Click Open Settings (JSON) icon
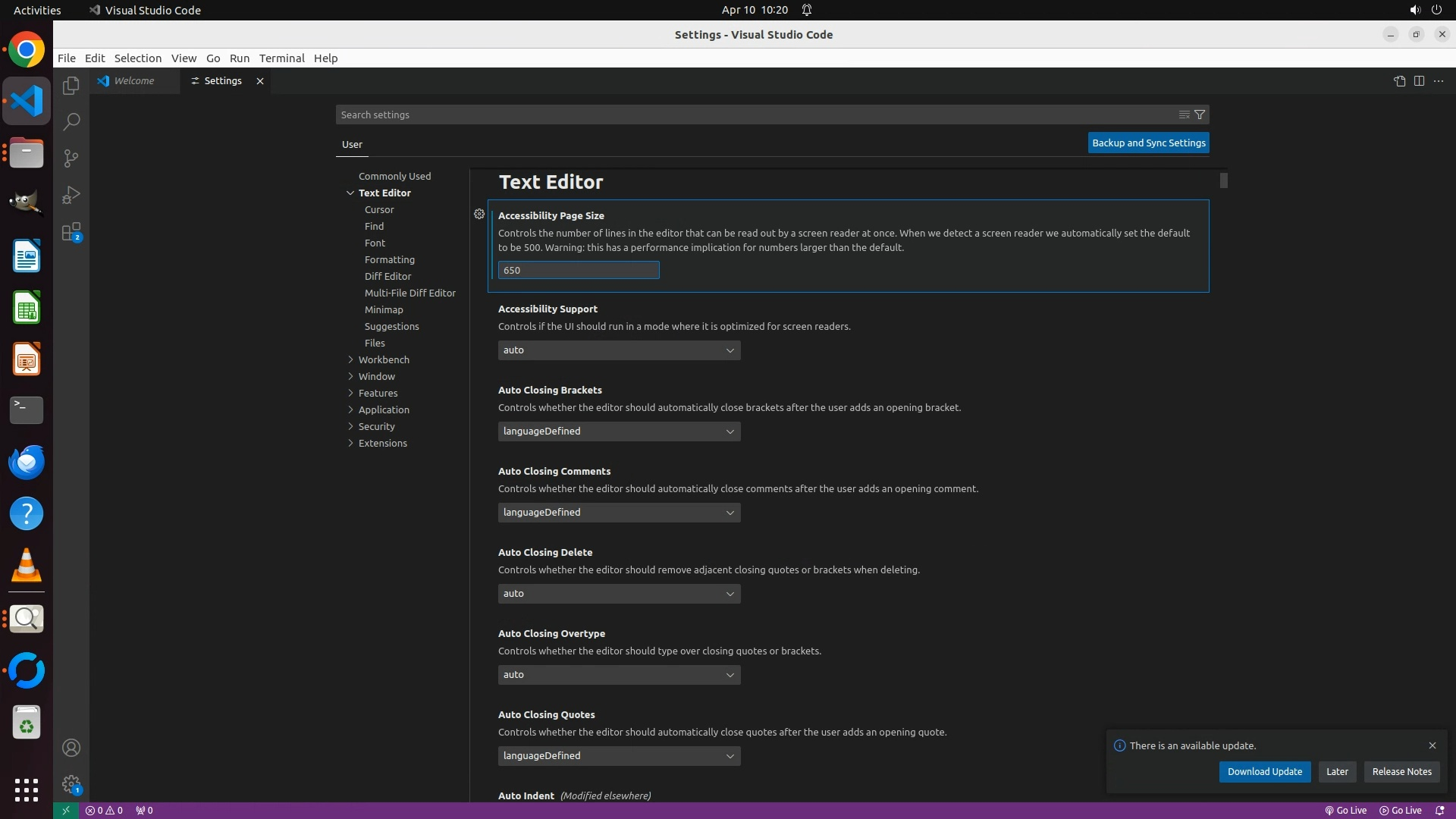The image size is (1456, 819). 1399,81
